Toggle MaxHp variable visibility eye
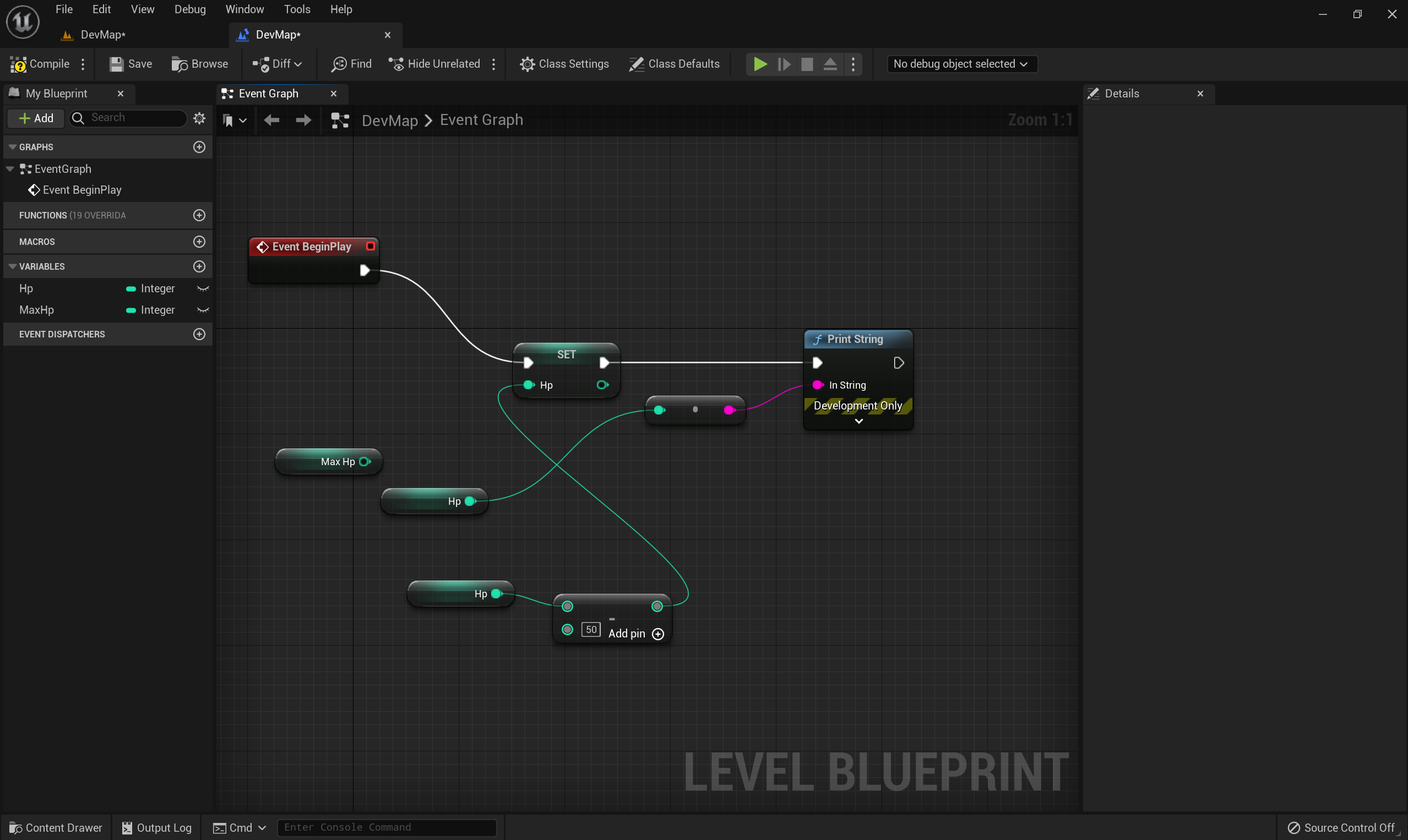This screenshot has width=1408, height=840. tap(203, 310)
